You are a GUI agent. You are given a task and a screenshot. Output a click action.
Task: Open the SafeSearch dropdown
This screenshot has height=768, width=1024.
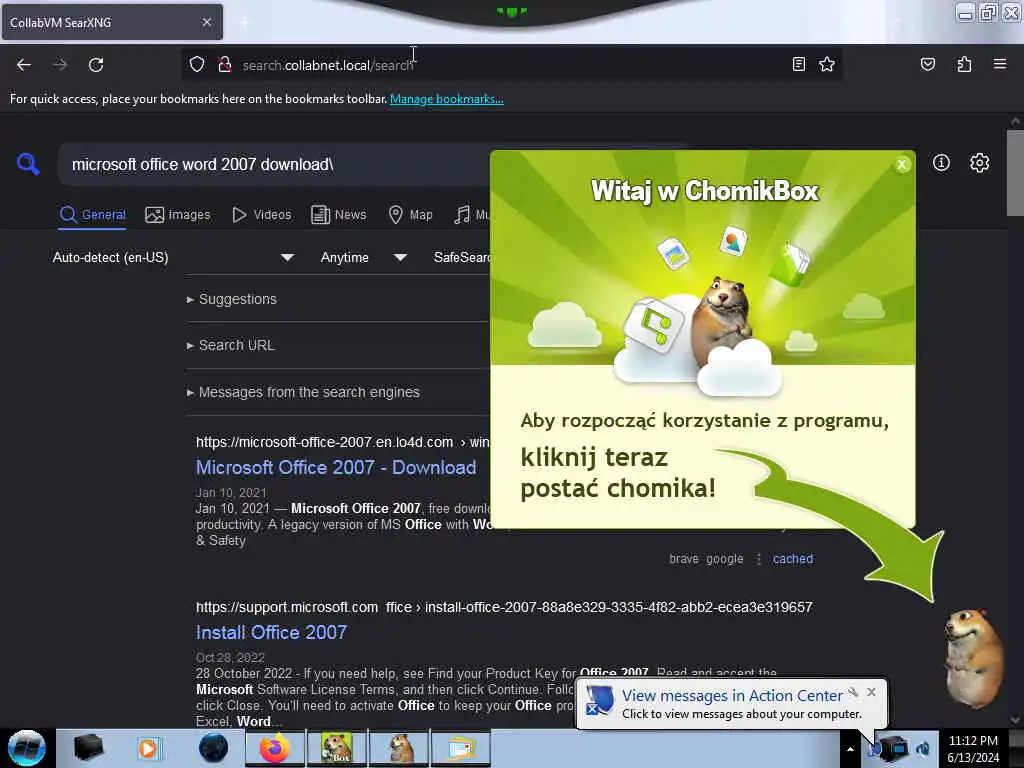coord(462,257)
